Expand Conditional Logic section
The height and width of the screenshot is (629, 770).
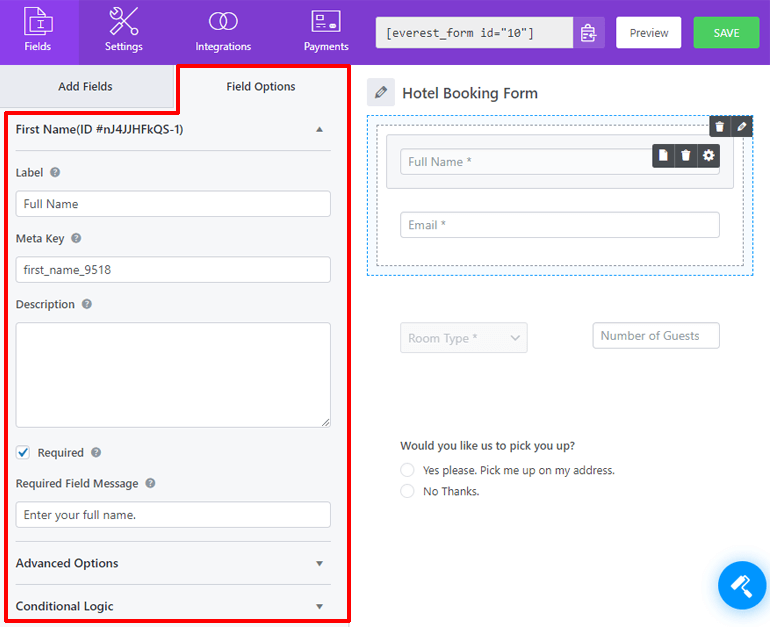tap(319, 606)
